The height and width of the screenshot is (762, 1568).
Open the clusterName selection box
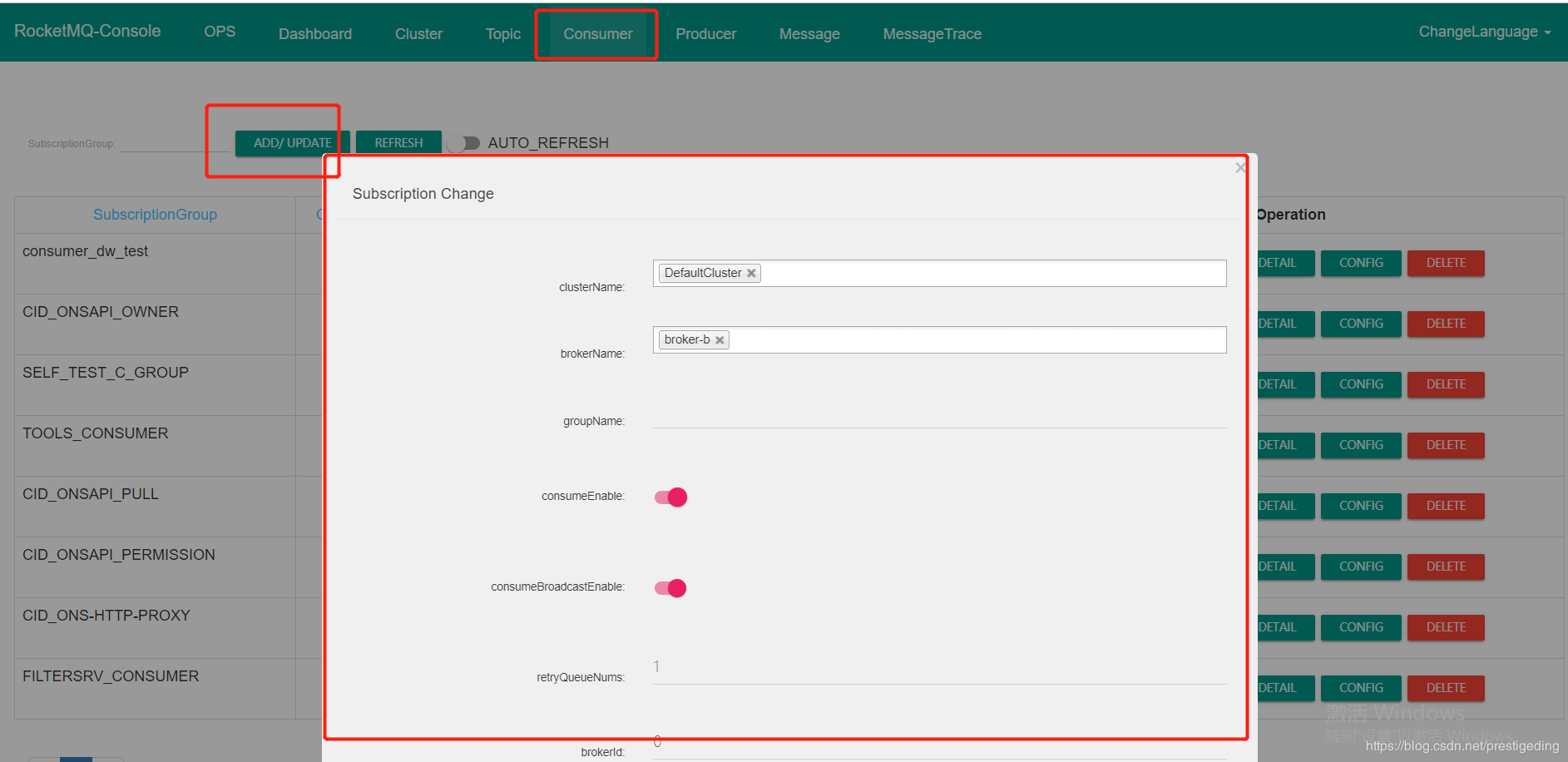[990, 274]
